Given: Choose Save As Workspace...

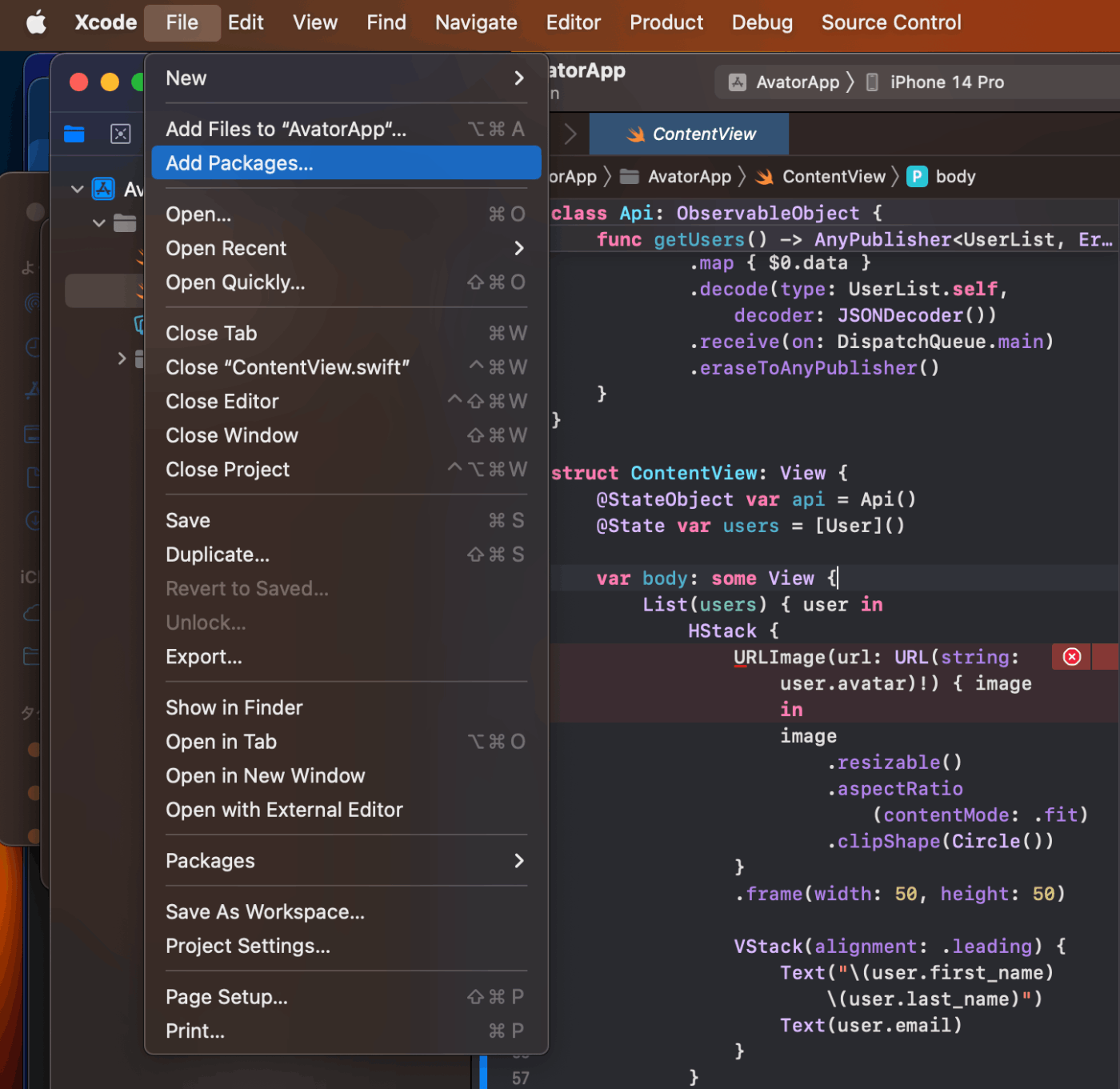Looking at the screenshot, I should coord(346,912).
